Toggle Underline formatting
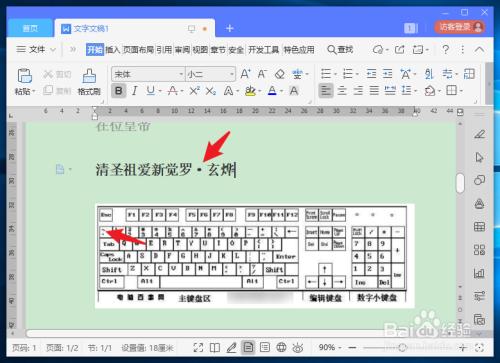This screenshot has height=363, width=500. pyautogui.click(x=151, y=90)
